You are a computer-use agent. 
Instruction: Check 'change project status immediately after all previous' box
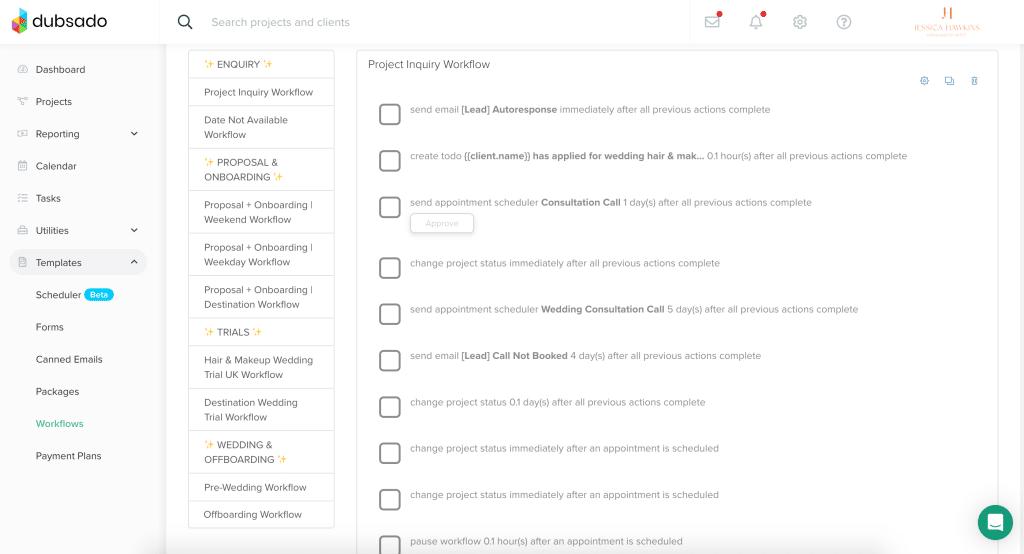click(390, 268)
